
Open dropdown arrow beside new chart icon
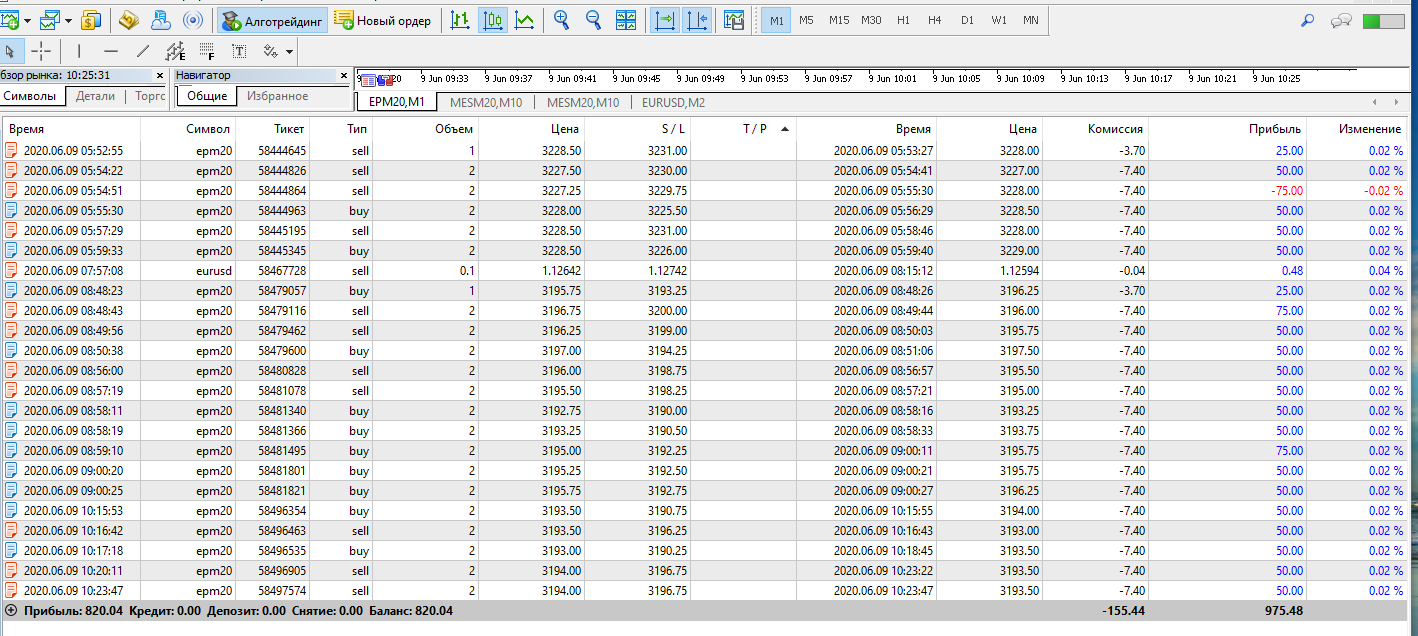click(27, 20)
